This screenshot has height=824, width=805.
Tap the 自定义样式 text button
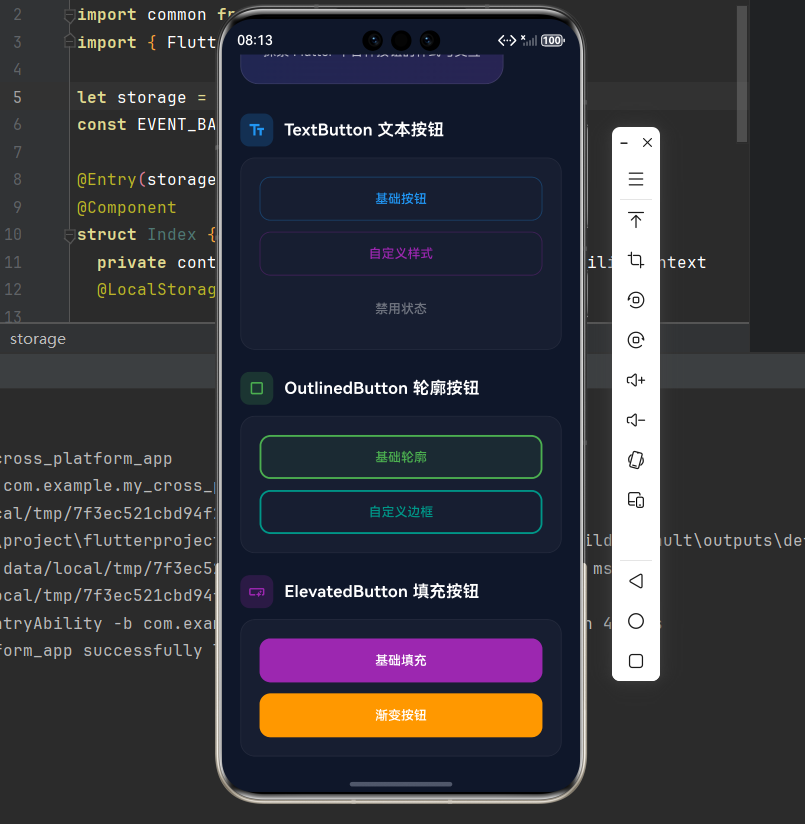pyautogui.click(x=401, y=254)
